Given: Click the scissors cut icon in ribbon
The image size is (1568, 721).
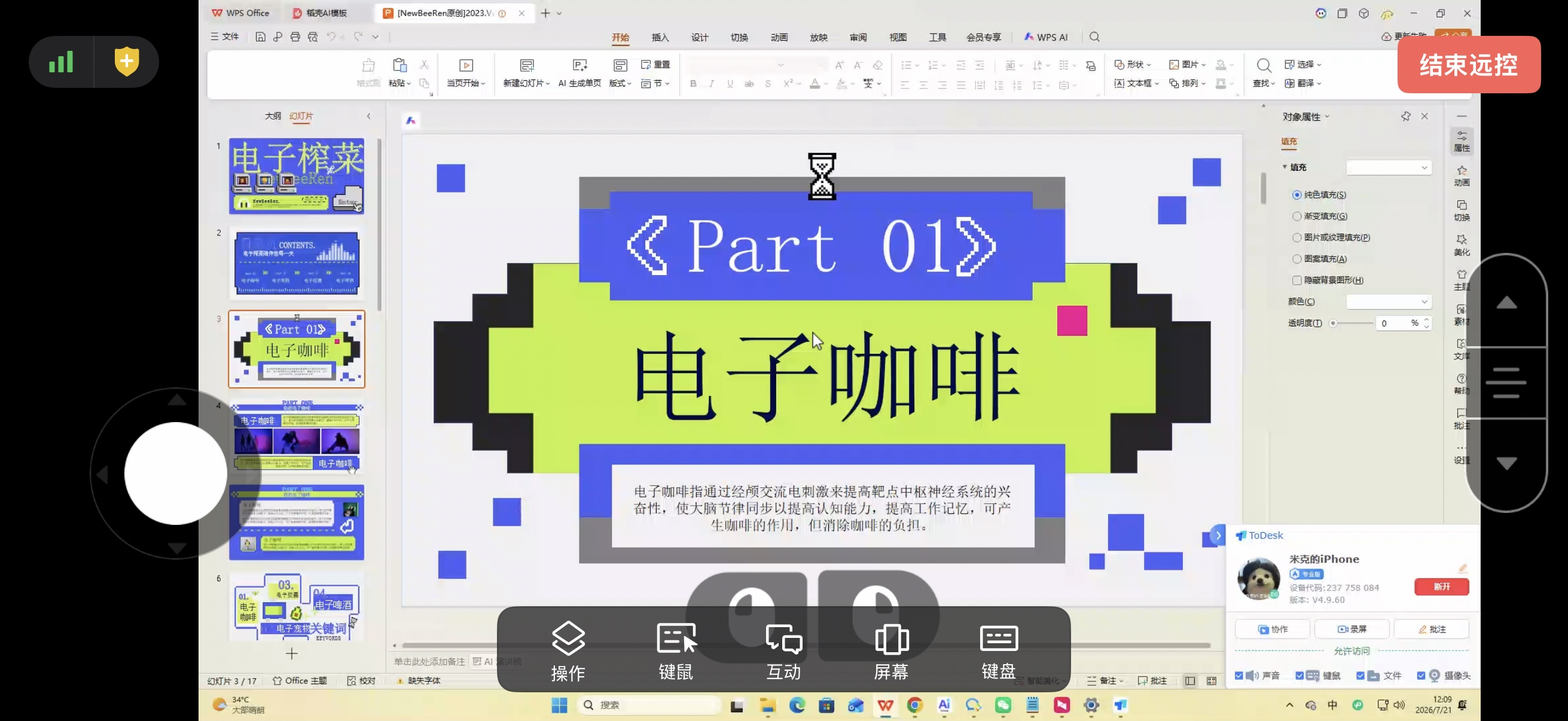Looking at the screenshot, I should click(x=424, y=65).
